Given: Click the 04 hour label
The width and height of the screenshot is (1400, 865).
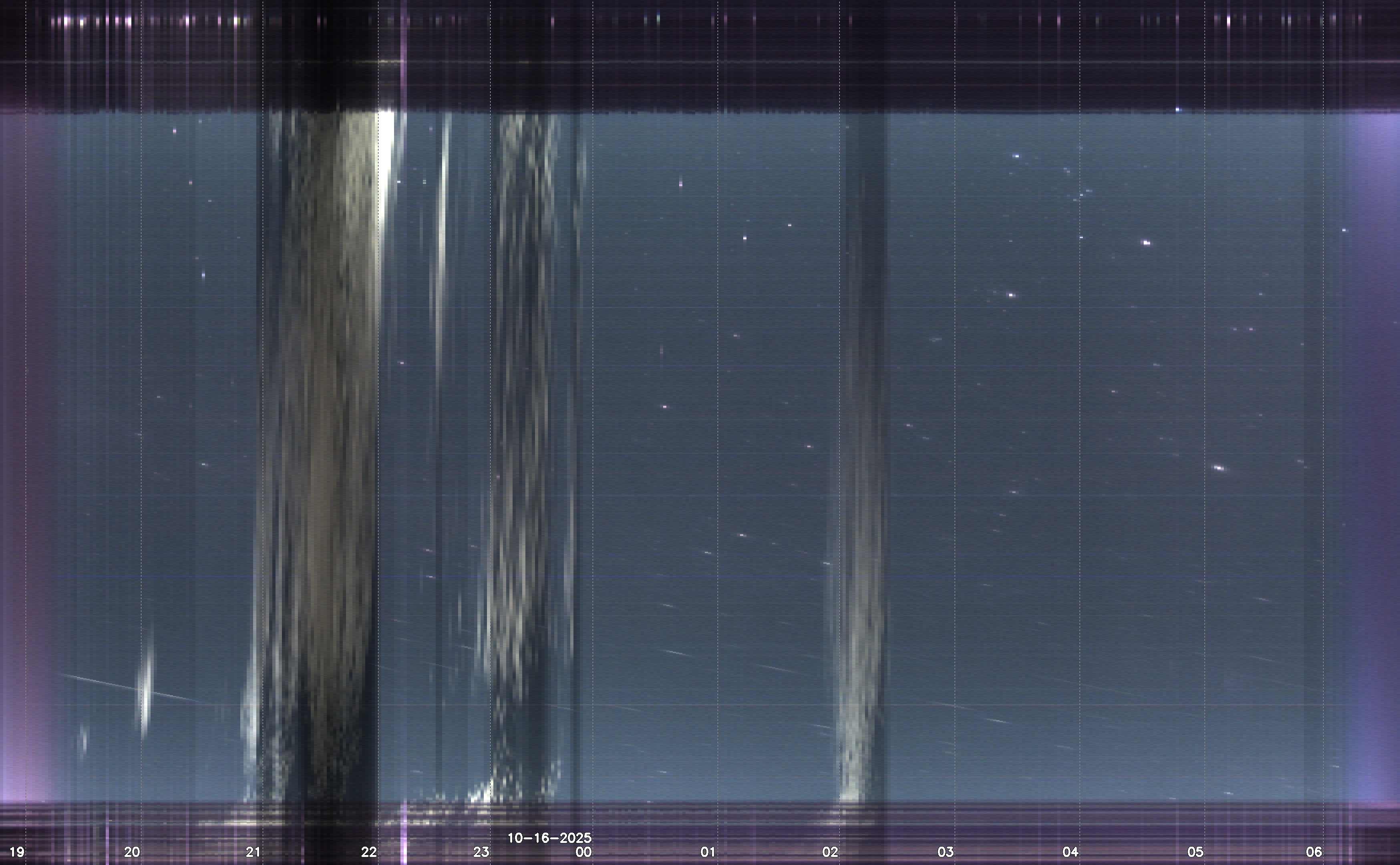Looking at the screenshot, I should [x=1070, y=852].
